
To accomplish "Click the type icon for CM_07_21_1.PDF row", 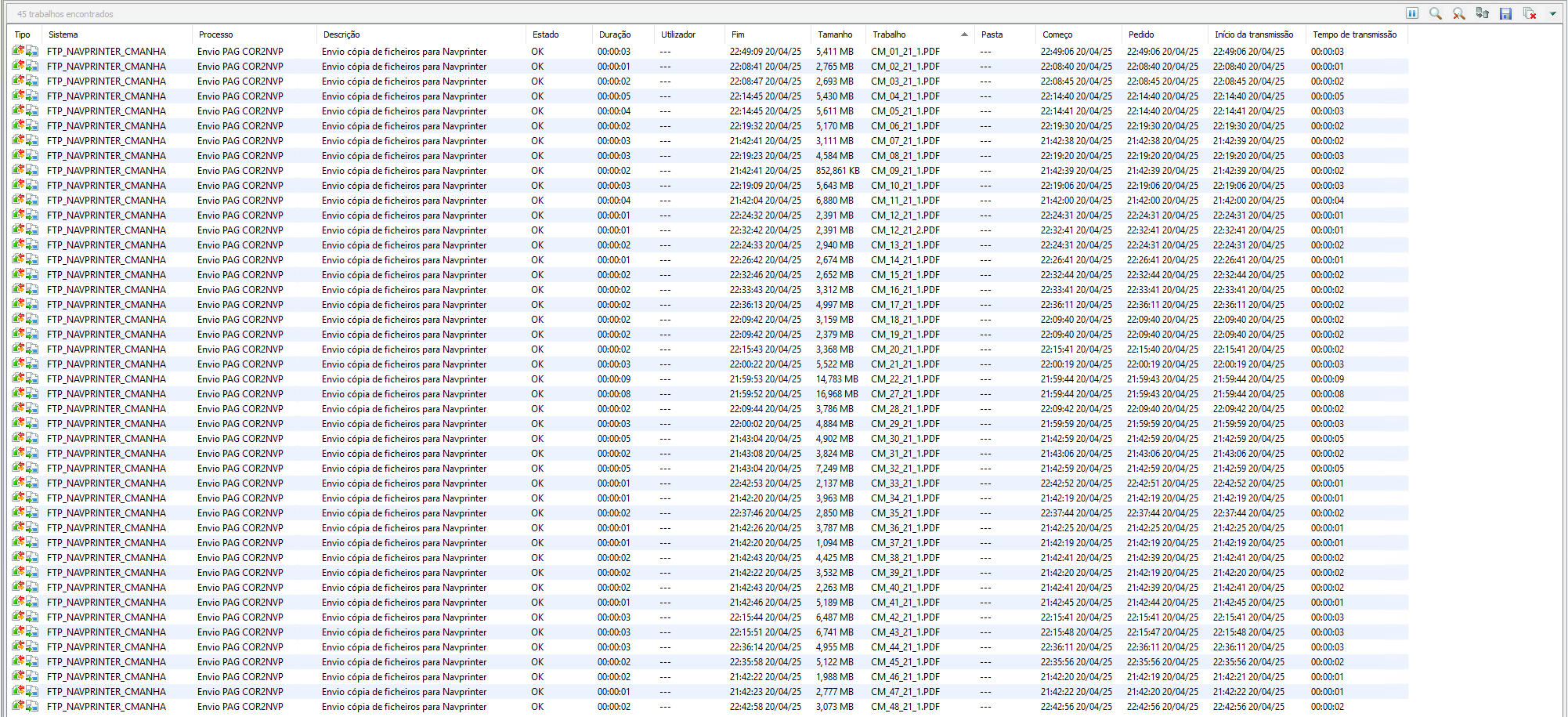I will coord(25,141).
